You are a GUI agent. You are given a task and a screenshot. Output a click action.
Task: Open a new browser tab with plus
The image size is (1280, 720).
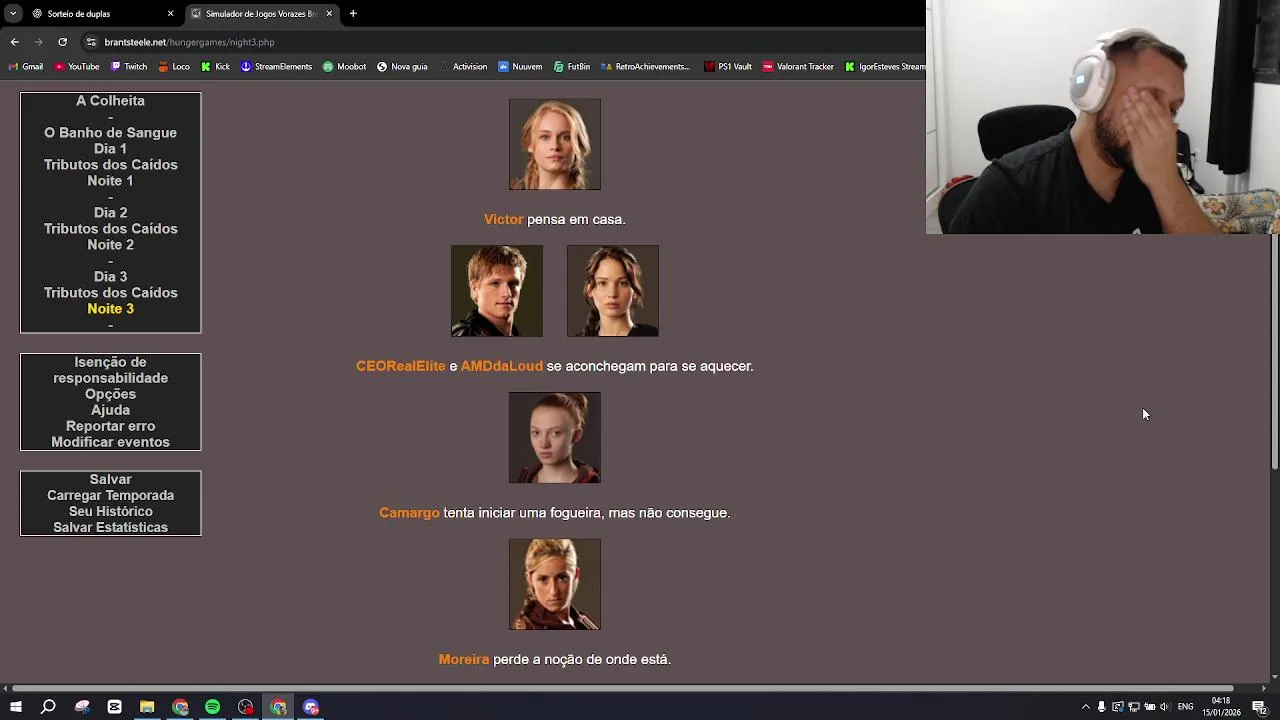(x=353, y=14)
